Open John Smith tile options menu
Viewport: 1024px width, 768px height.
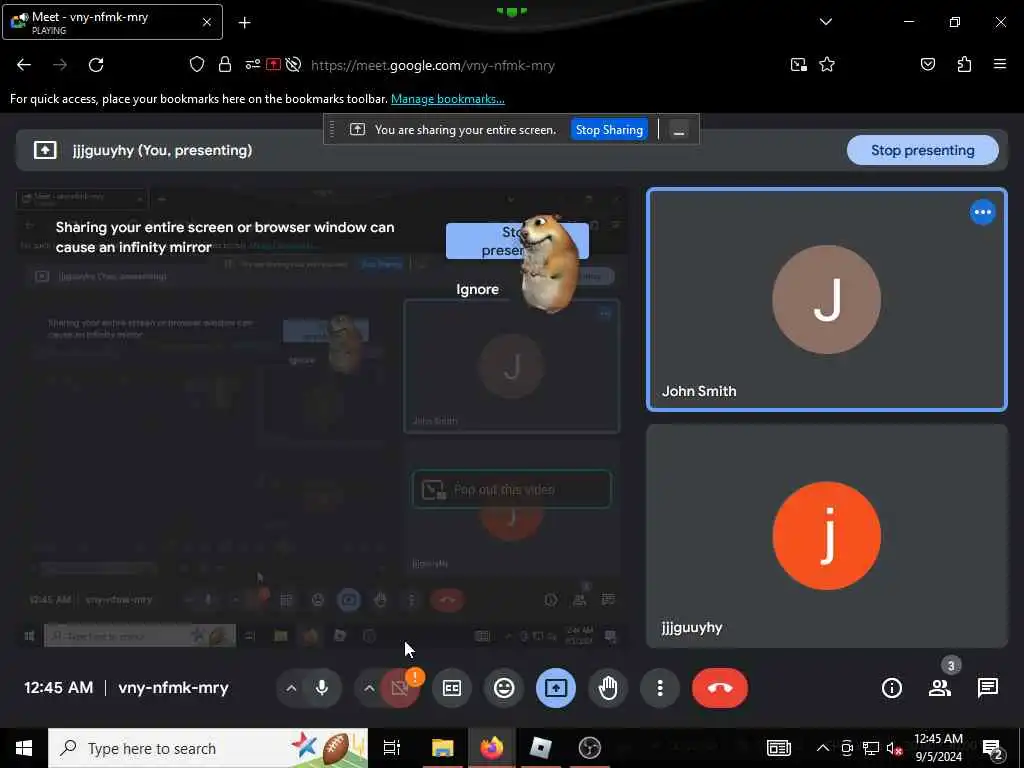[982, 212]
